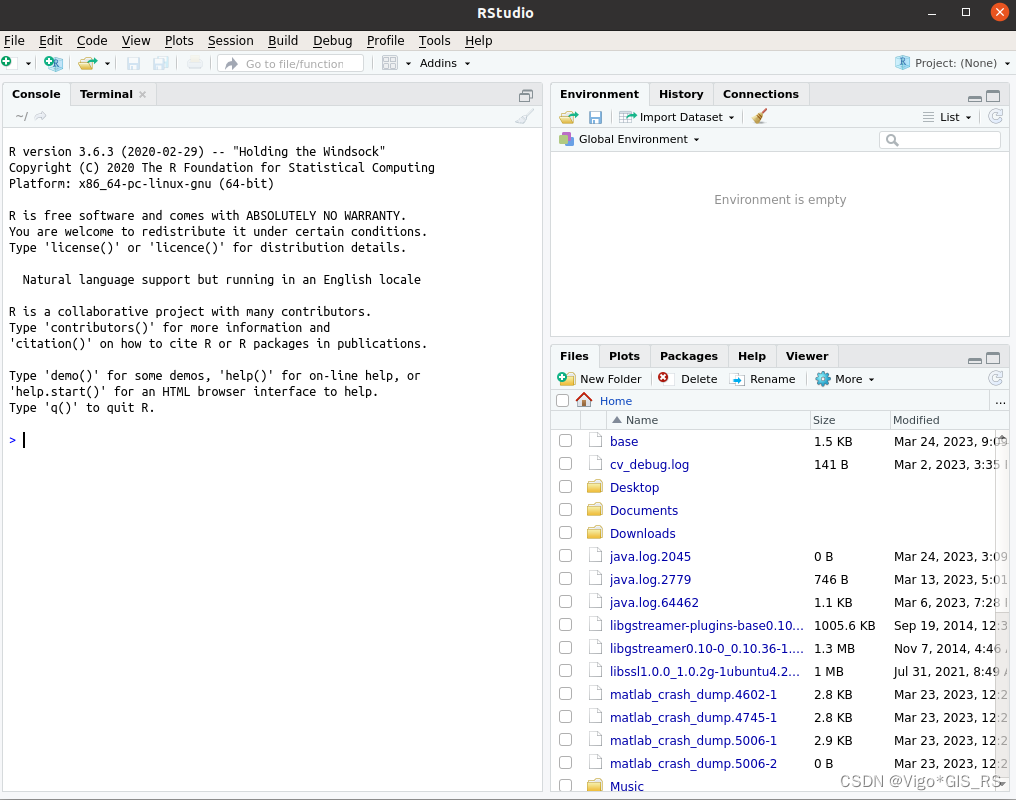
Task: Minimize the Environment pane
Action: [975, 98]
